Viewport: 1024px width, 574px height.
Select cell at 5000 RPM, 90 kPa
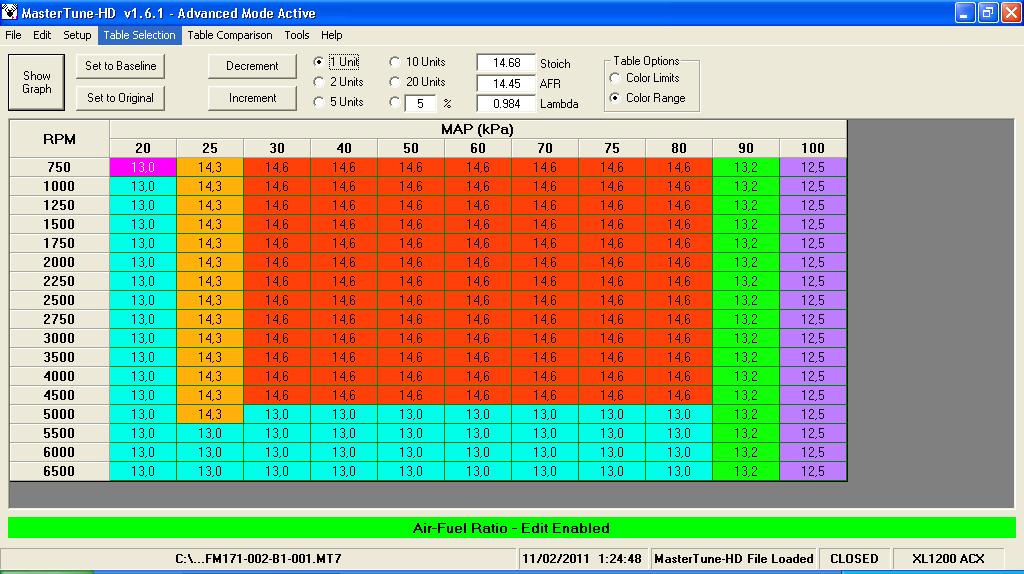pos(746,414)
